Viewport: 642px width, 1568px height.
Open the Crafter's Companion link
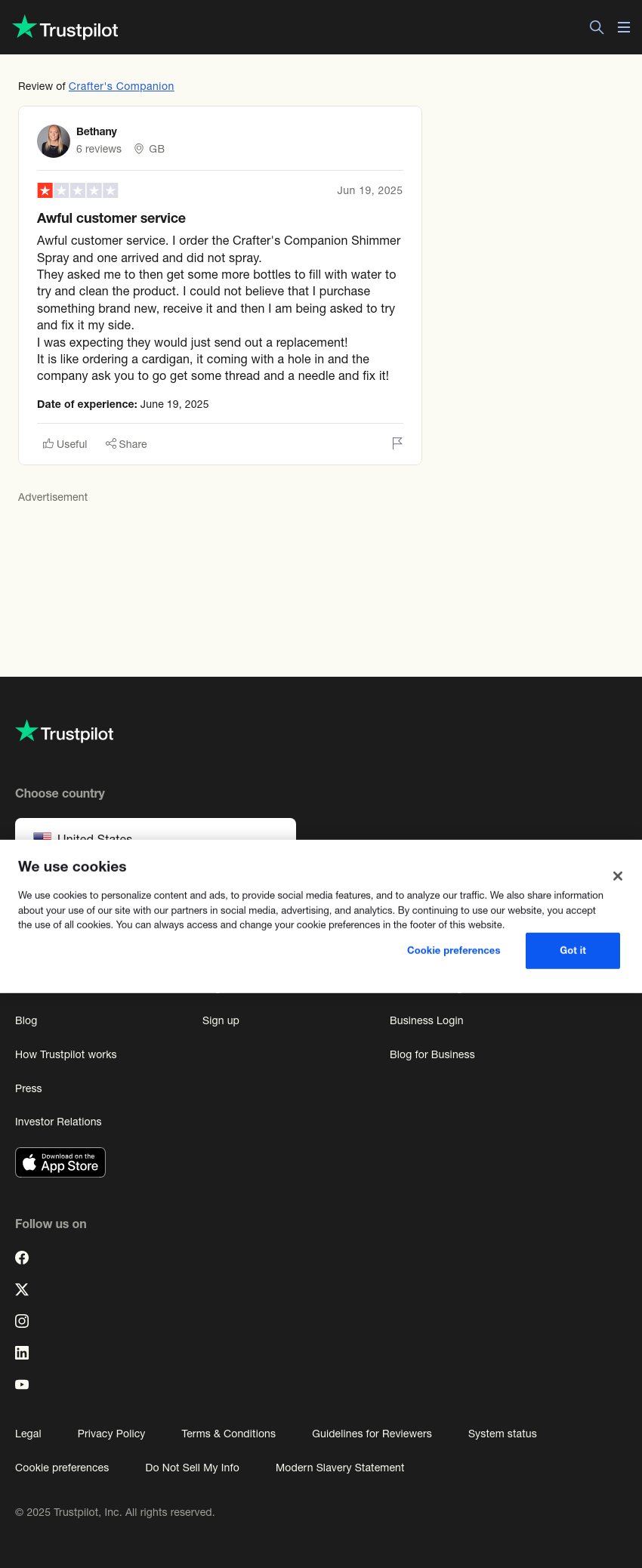[x=122, y=86]
